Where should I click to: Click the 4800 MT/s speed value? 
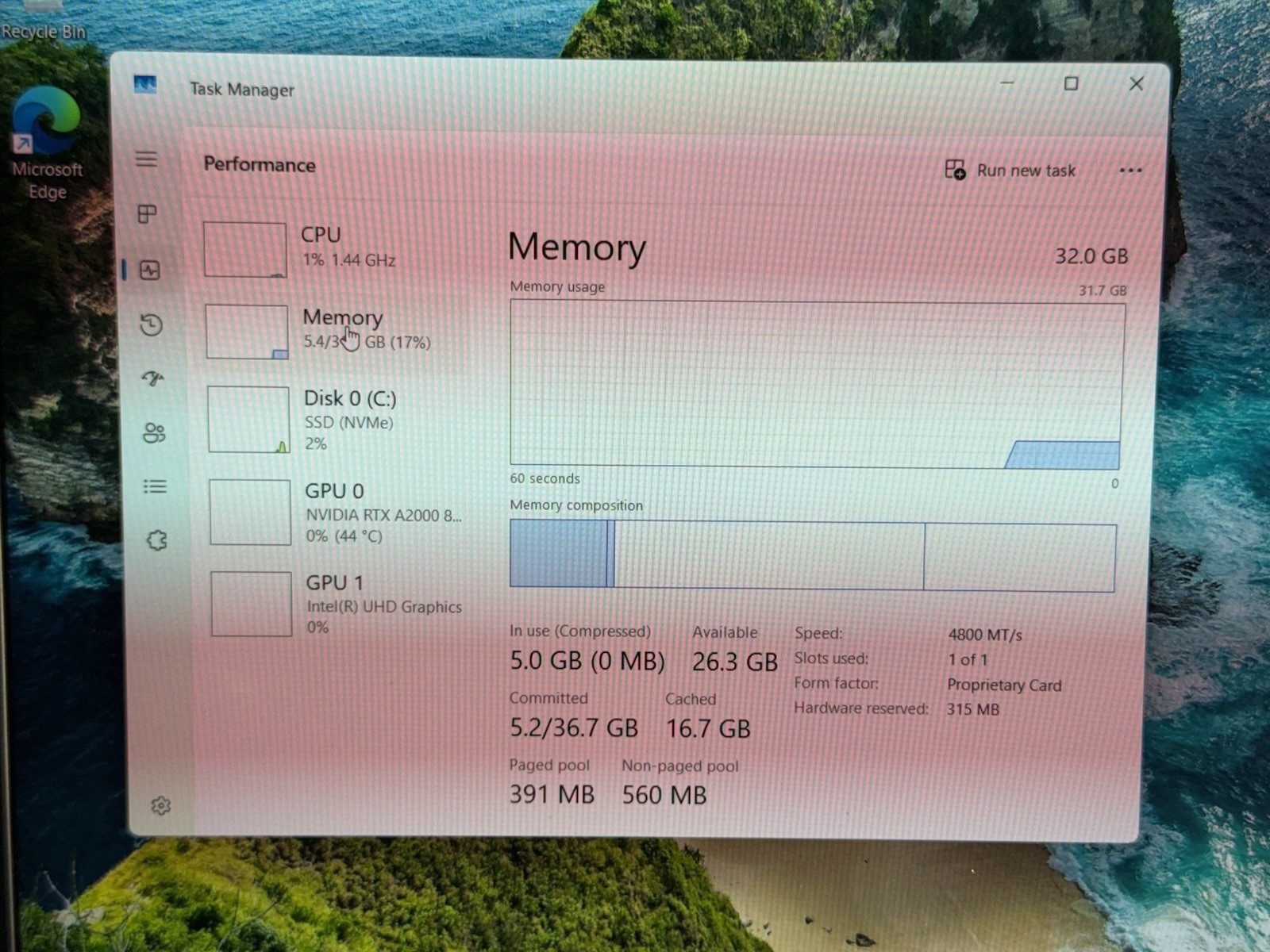(x=985, y=635)
